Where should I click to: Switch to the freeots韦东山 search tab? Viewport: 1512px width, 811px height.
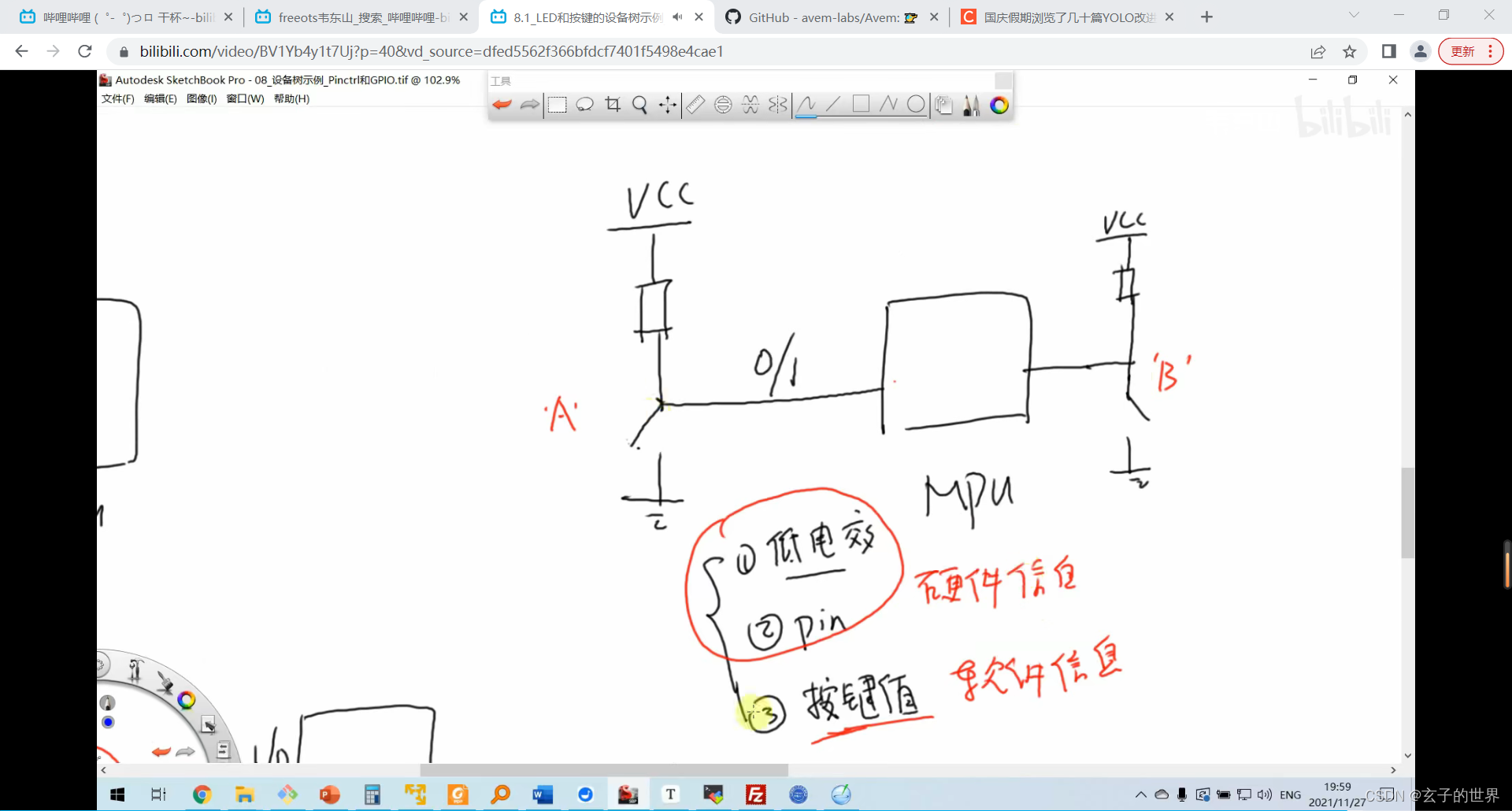click(362, 17)
